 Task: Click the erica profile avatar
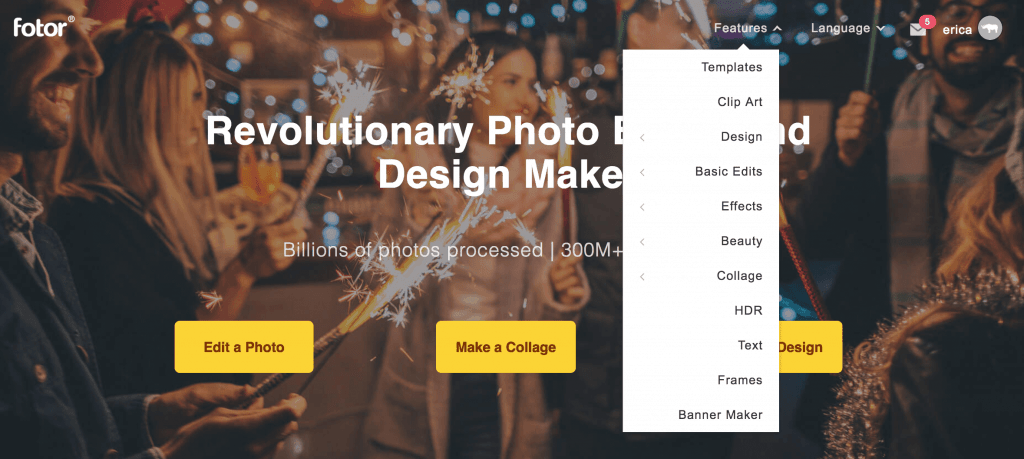click(x=990, y=28)
